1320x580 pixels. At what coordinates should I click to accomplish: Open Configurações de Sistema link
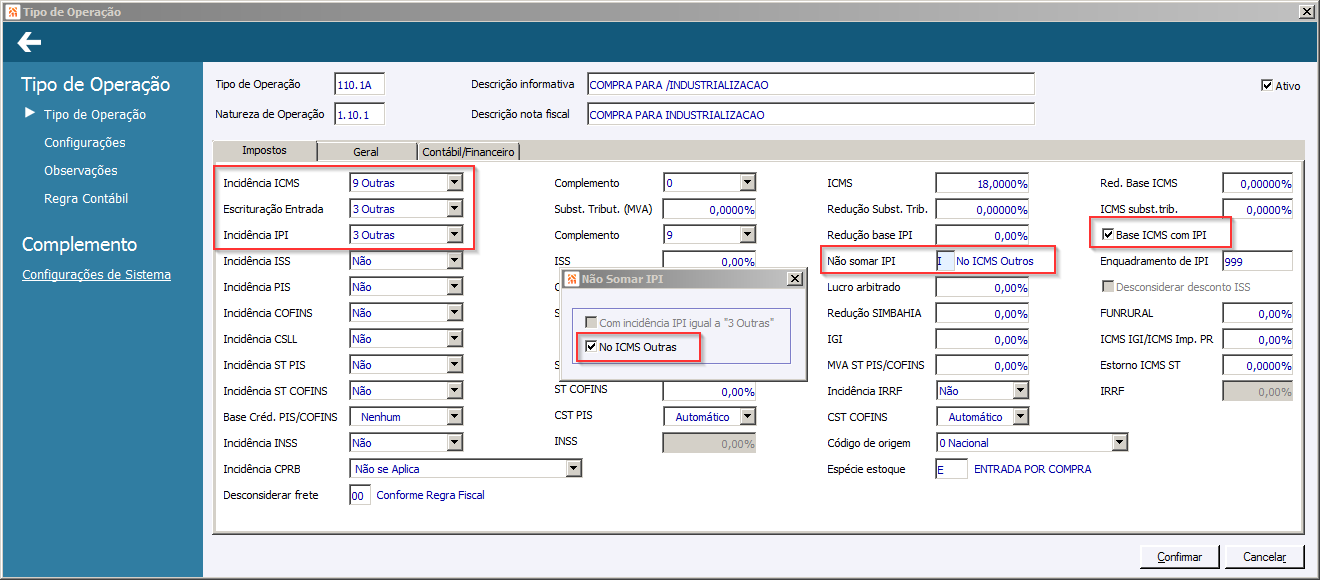click(x=96, y=275)
